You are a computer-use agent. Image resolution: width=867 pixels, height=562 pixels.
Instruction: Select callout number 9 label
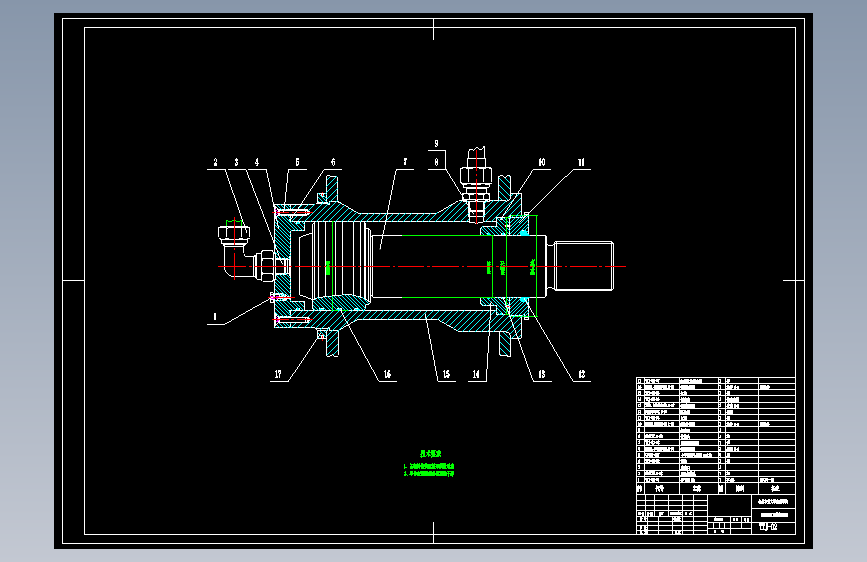coord(436,144)
